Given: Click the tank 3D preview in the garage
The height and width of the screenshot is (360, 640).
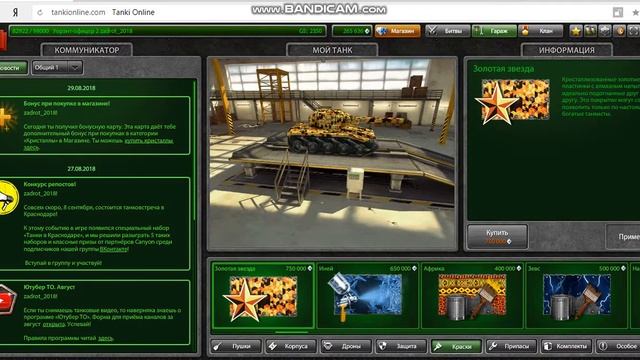Looking at the screenshot, I should click(332, 154).
